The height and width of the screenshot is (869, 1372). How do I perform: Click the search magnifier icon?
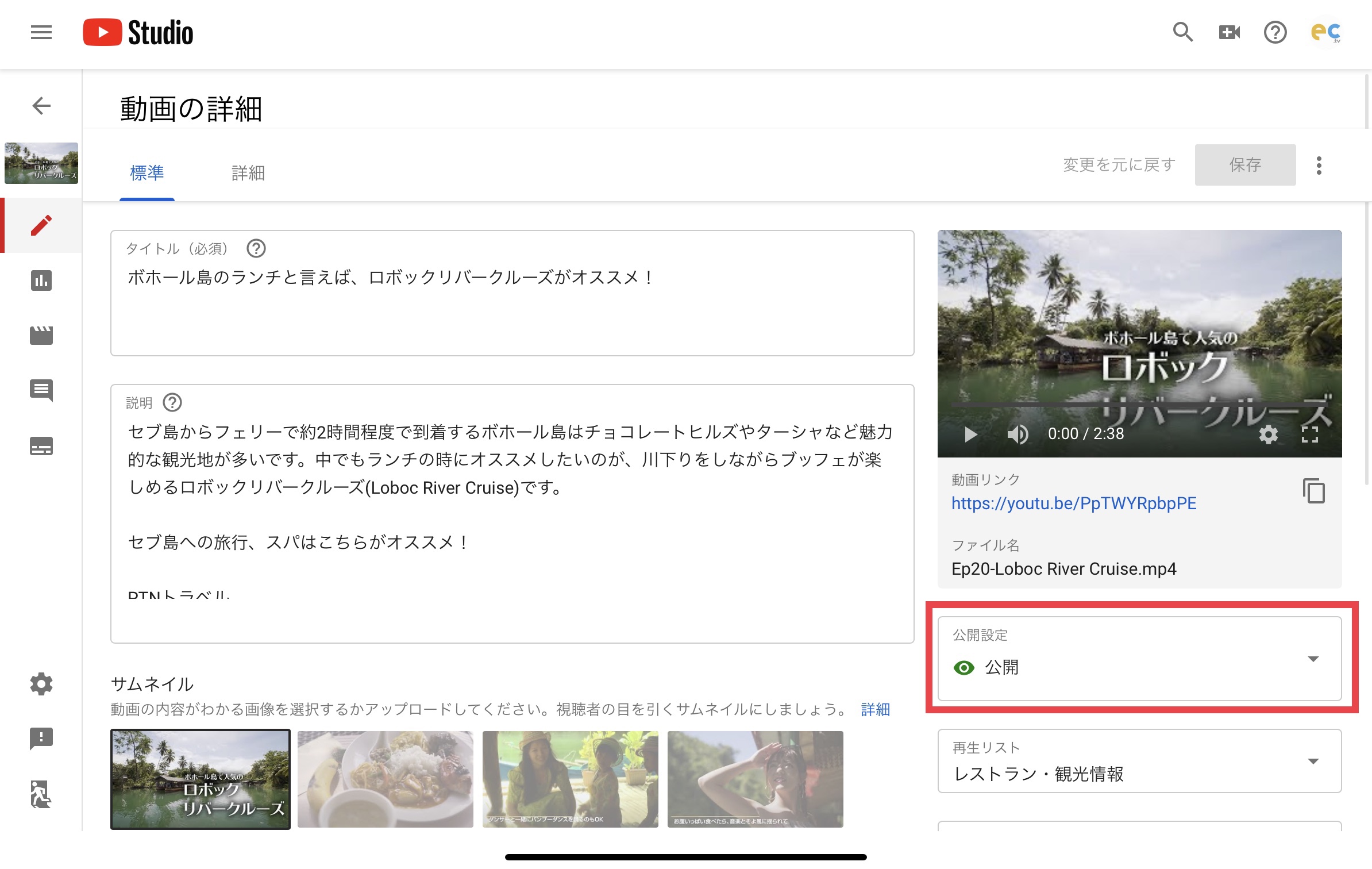point(1182,32)
